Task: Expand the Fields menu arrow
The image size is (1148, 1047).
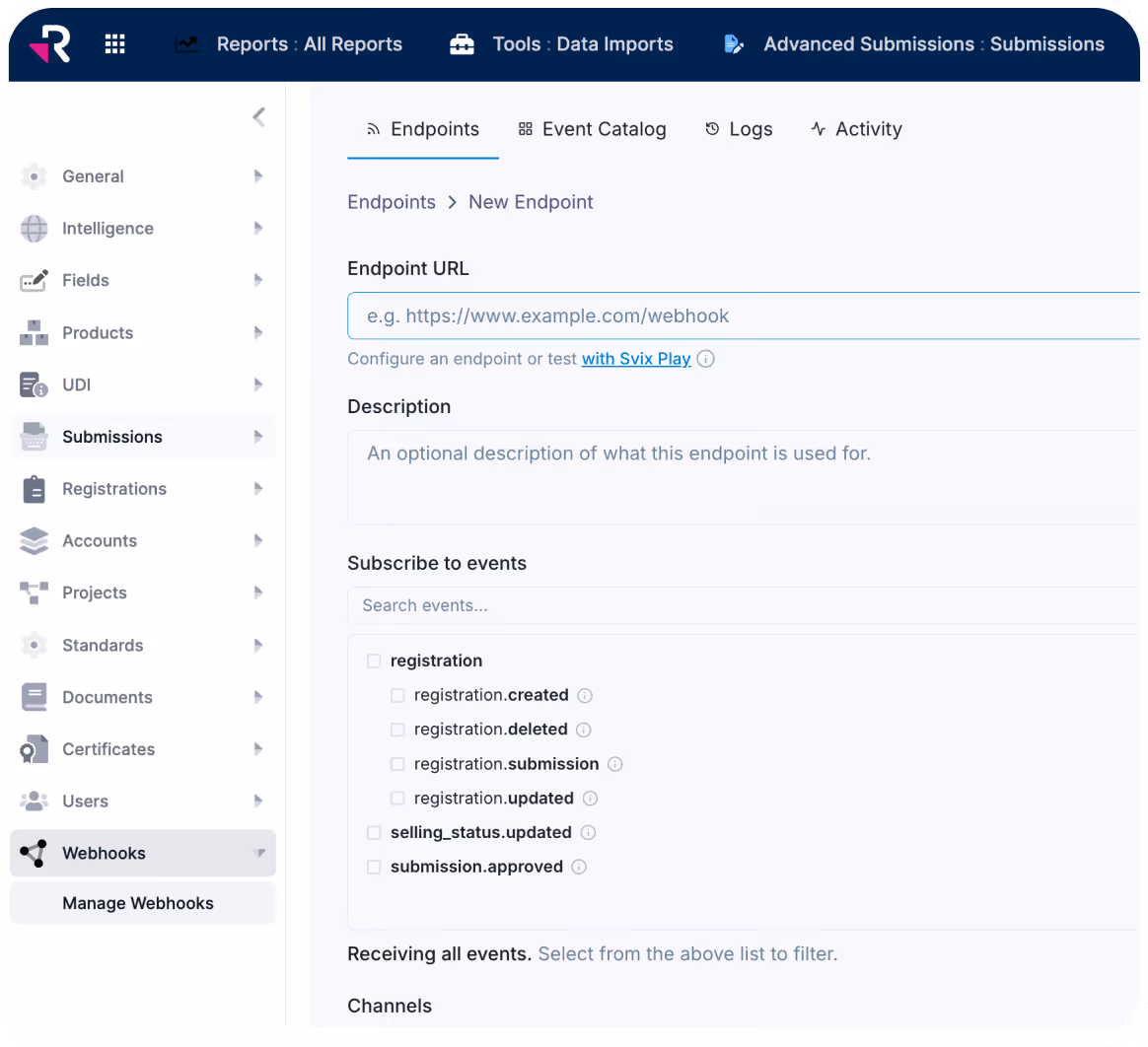Action: tap(258, 279)
